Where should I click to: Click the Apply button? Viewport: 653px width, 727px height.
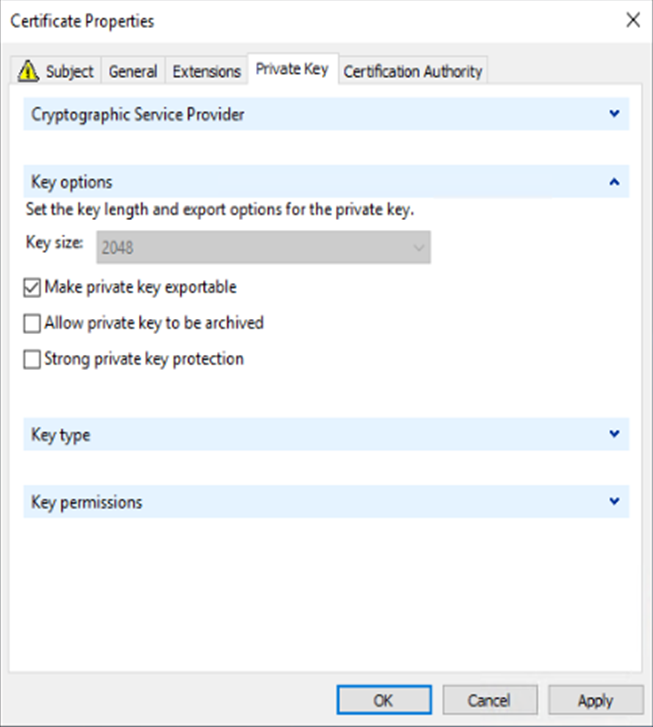click(x=595, y=700)
